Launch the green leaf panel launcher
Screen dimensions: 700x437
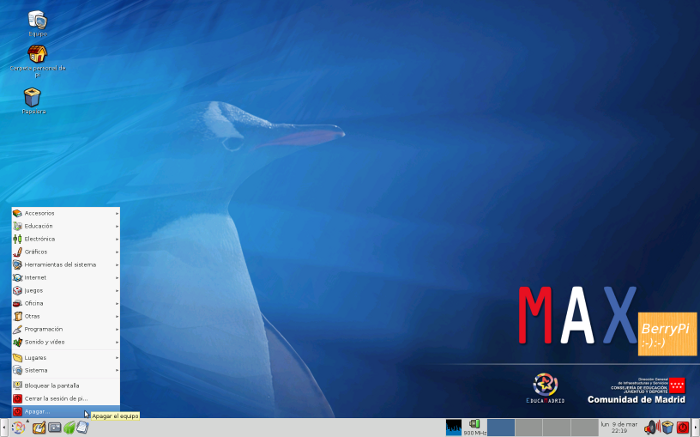coord(69,428)
